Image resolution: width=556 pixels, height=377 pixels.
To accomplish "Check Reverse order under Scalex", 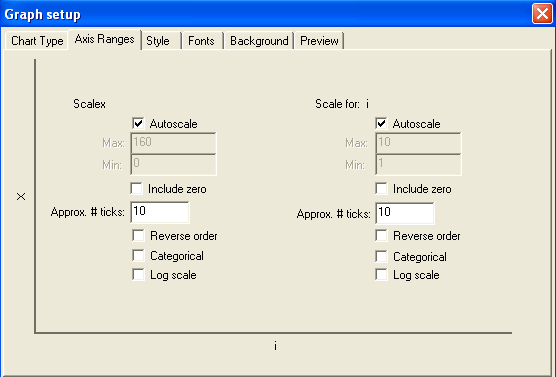I will pos(138,235).
